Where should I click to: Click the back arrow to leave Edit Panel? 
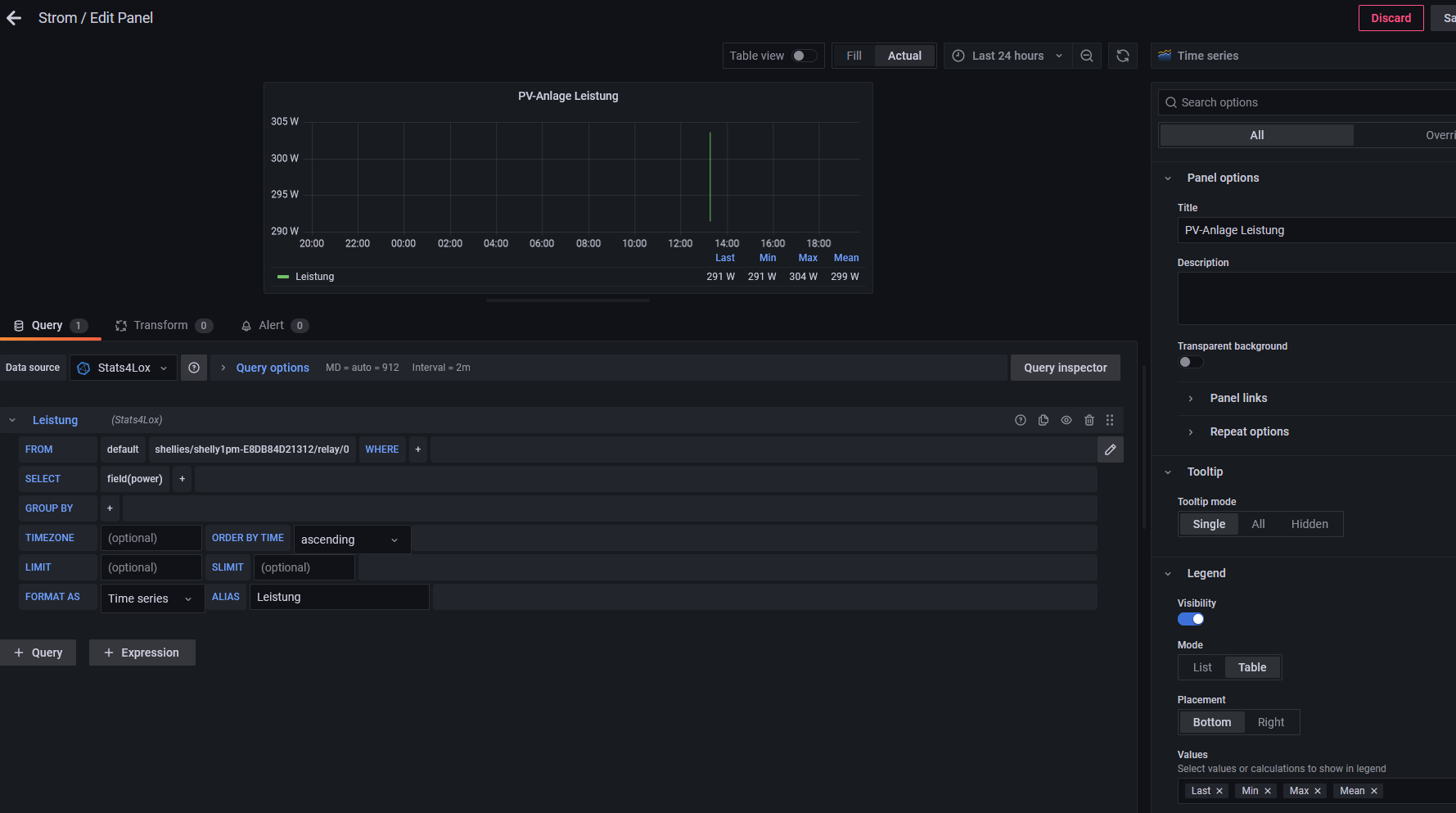click(14, 18)
